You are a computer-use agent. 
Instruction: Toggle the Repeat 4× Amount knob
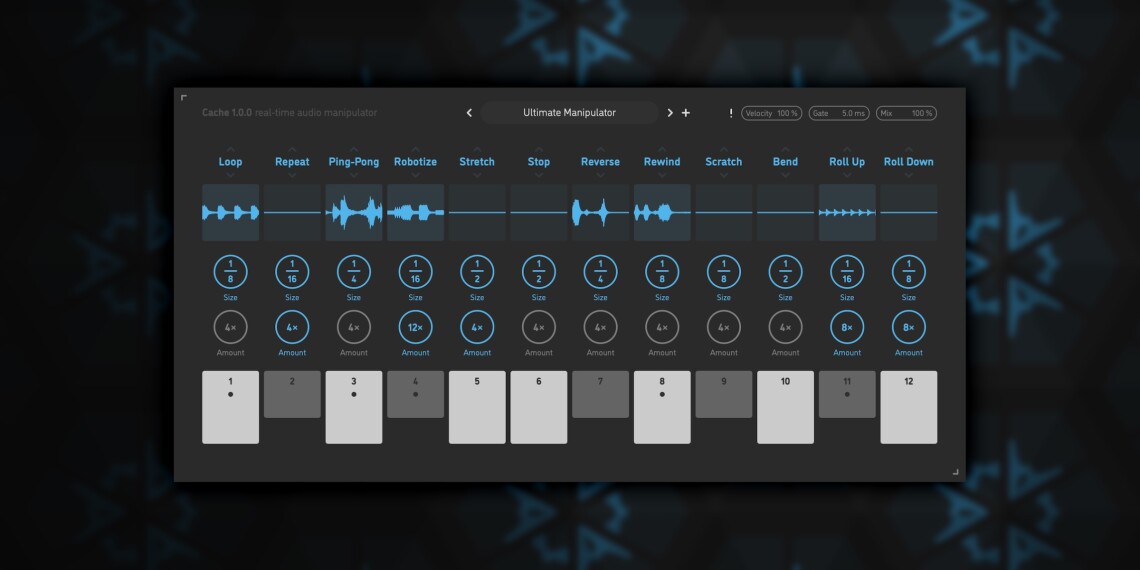(x=292, y=327)
